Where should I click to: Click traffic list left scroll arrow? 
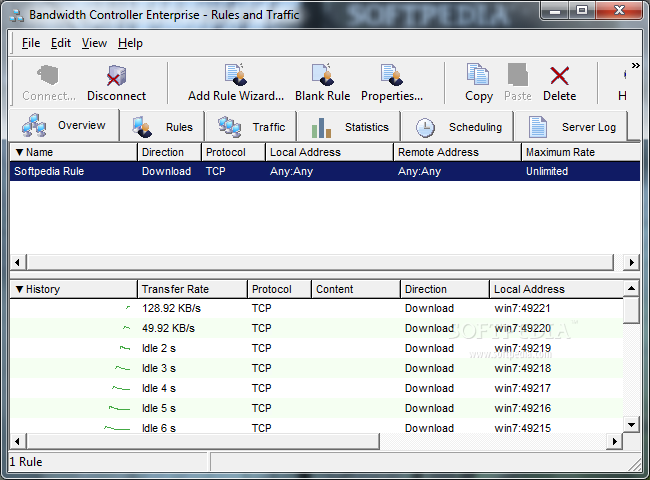[x=17, y=442]
